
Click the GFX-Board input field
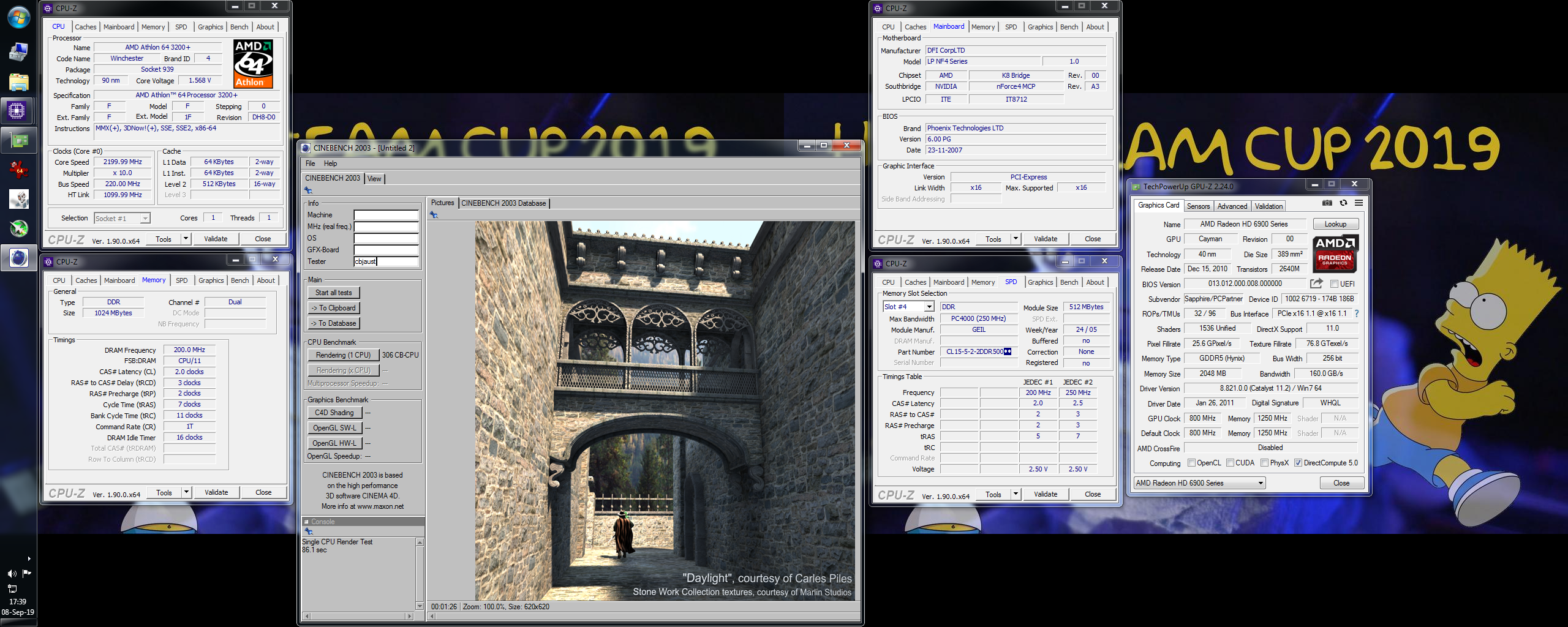tap(386, 250)
